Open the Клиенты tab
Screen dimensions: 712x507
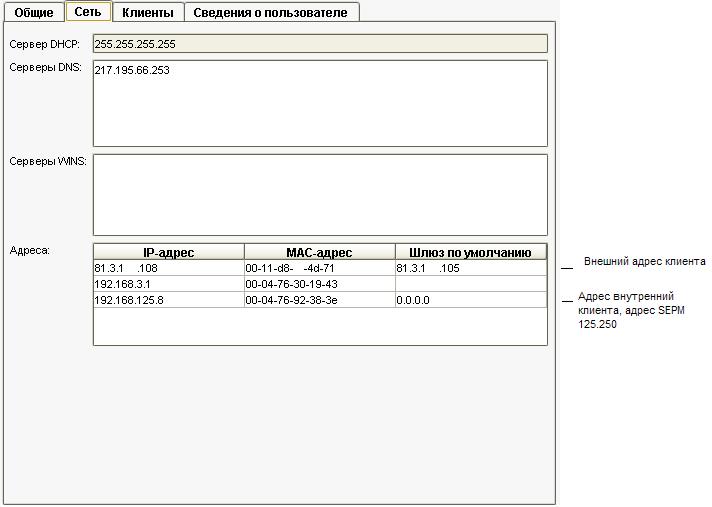[x=148, y=12]
